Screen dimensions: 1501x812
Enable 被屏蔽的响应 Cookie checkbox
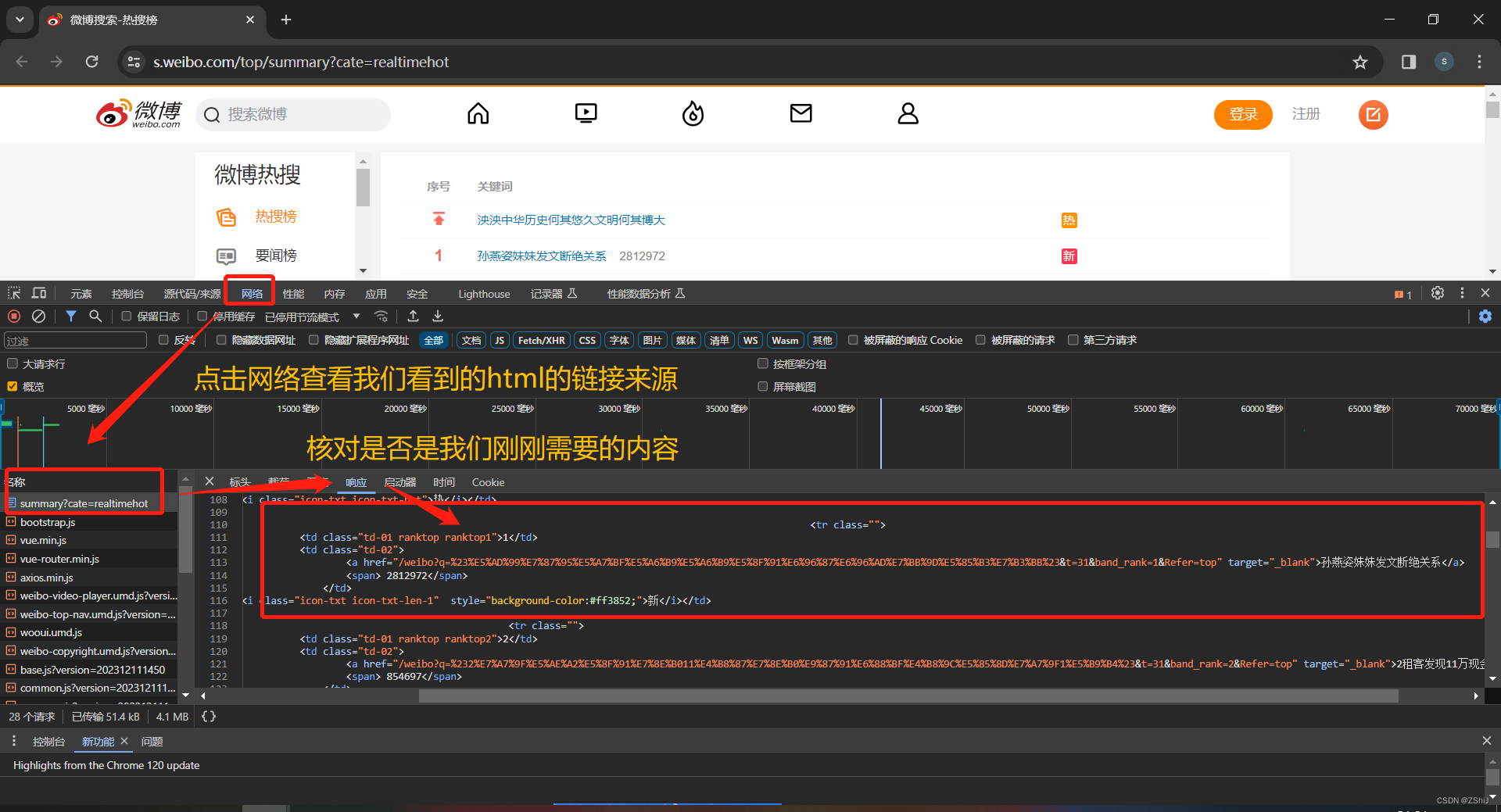point(853,340)
